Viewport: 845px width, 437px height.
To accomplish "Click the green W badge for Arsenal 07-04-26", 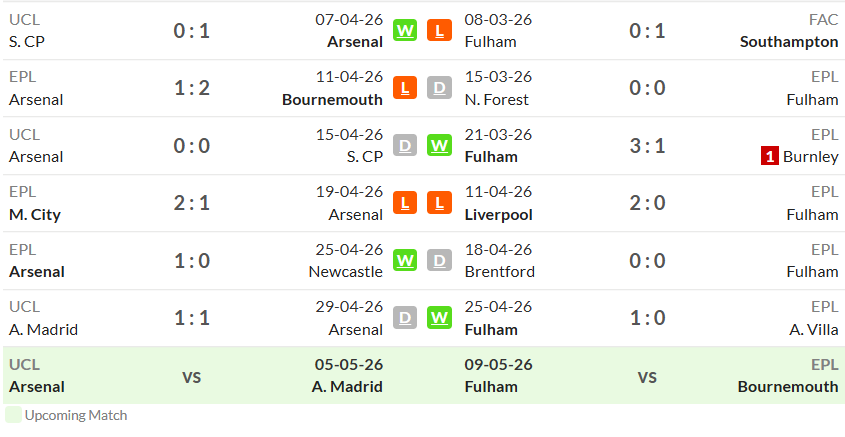I will (405, 31).
